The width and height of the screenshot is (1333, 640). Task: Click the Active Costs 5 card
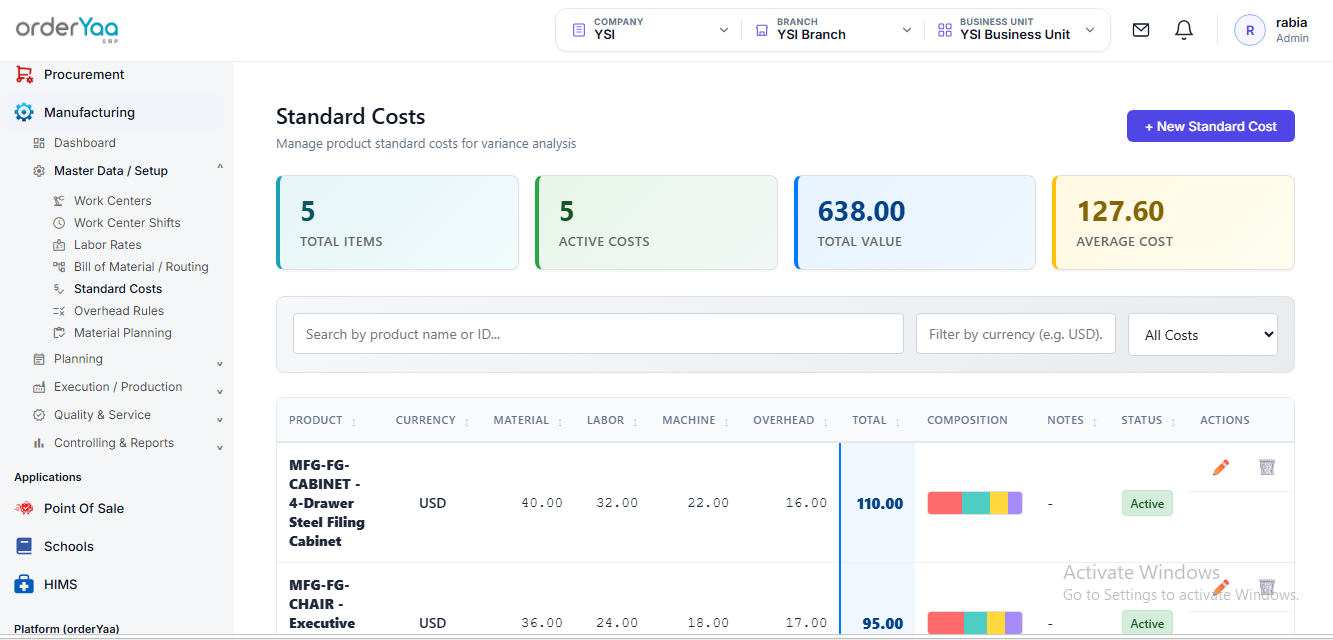[x=656, y=223]
